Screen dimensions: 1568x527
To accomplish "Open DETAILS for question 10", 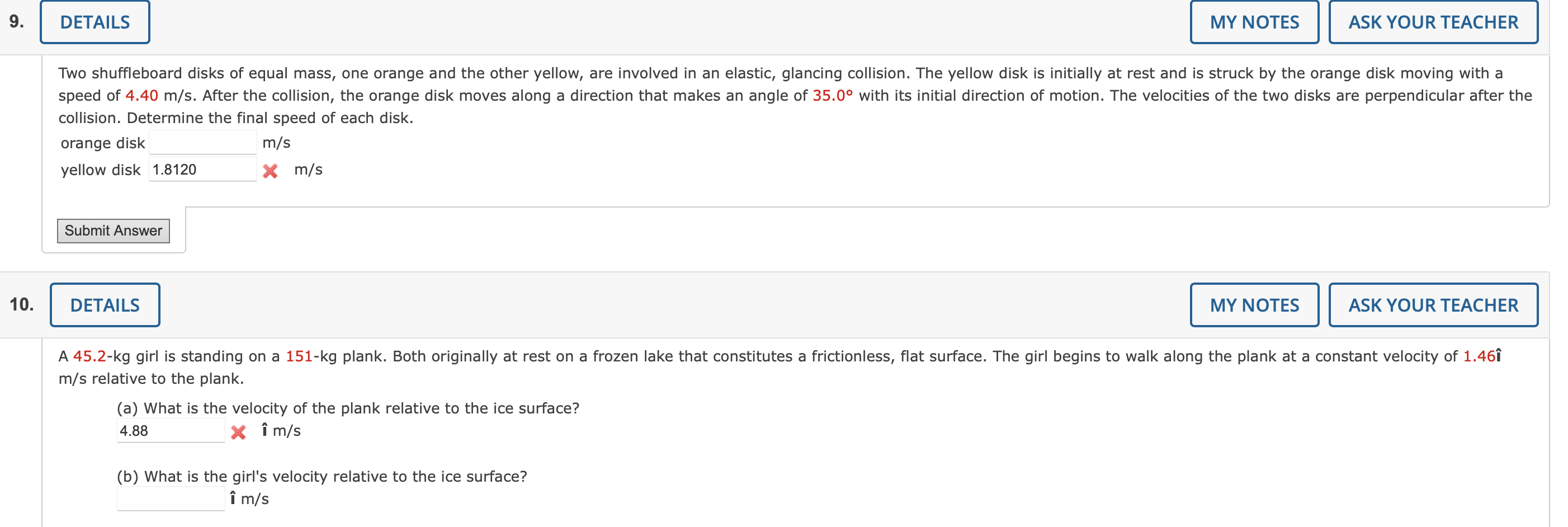I will (105, 305).
